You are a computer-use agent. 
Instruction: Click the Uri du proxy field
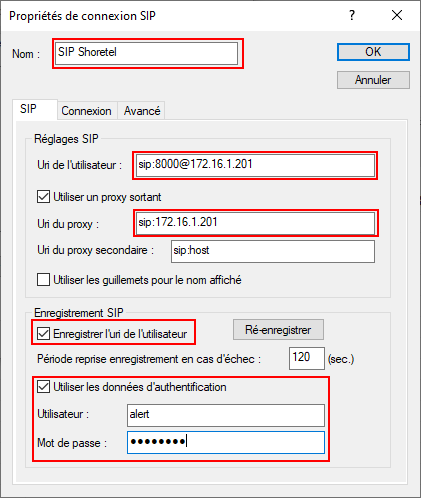[255, 223]
